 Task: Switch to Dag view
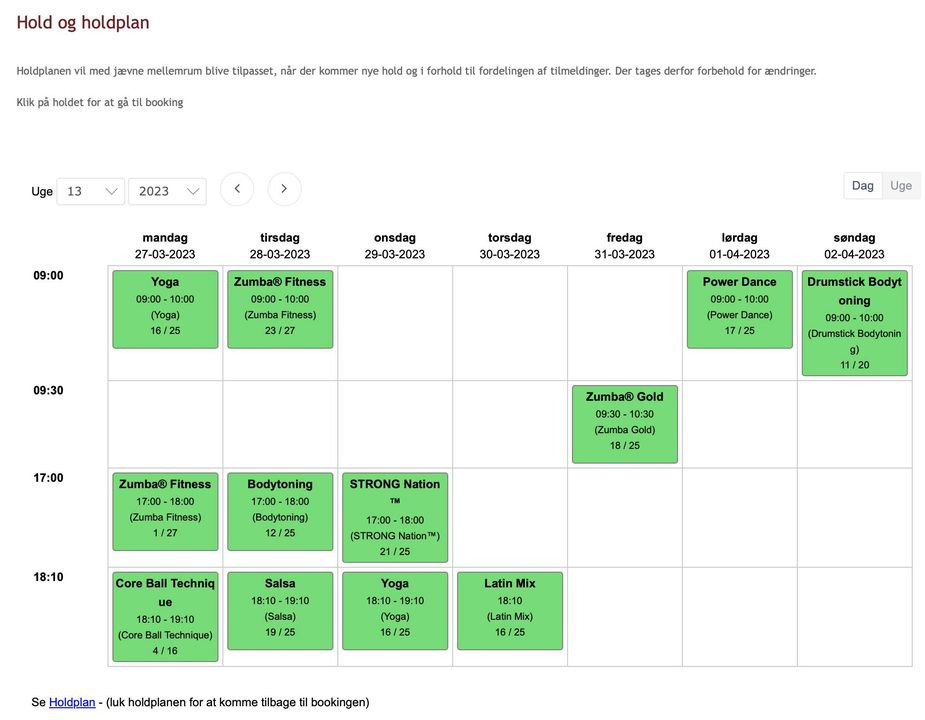862,186
